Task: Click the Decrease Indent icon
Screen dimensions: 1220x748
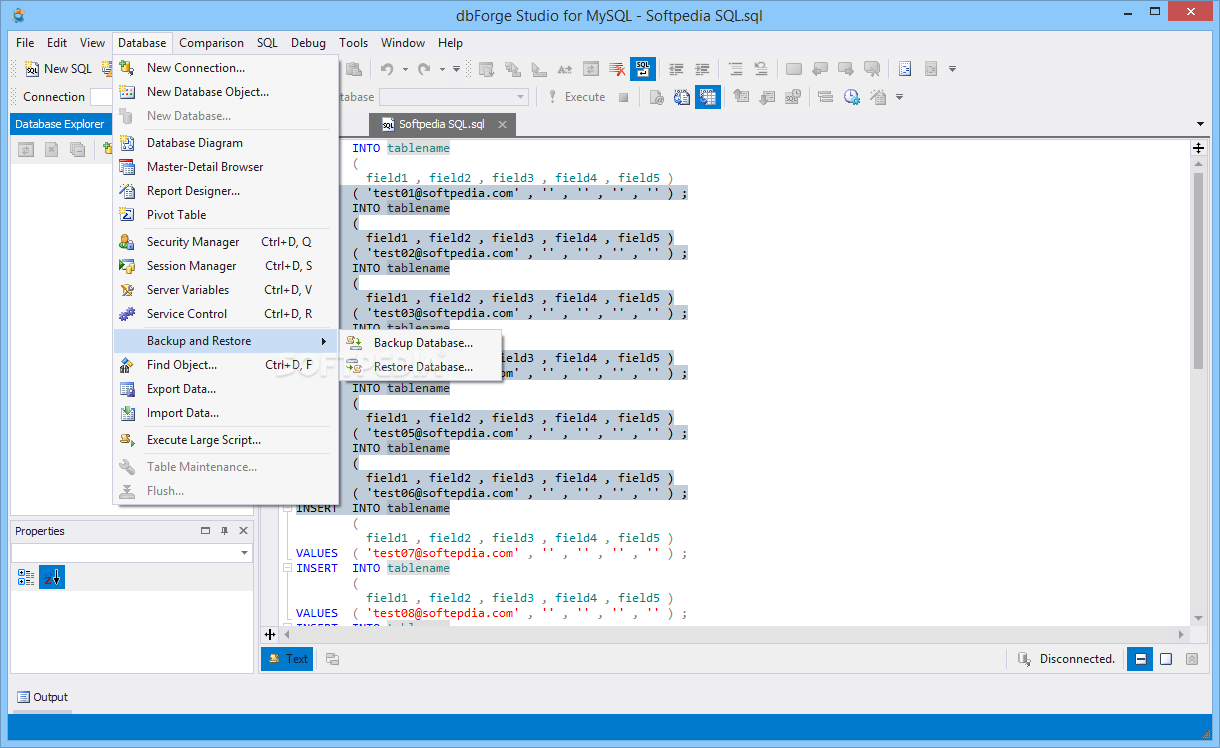Action: (676, 69)
